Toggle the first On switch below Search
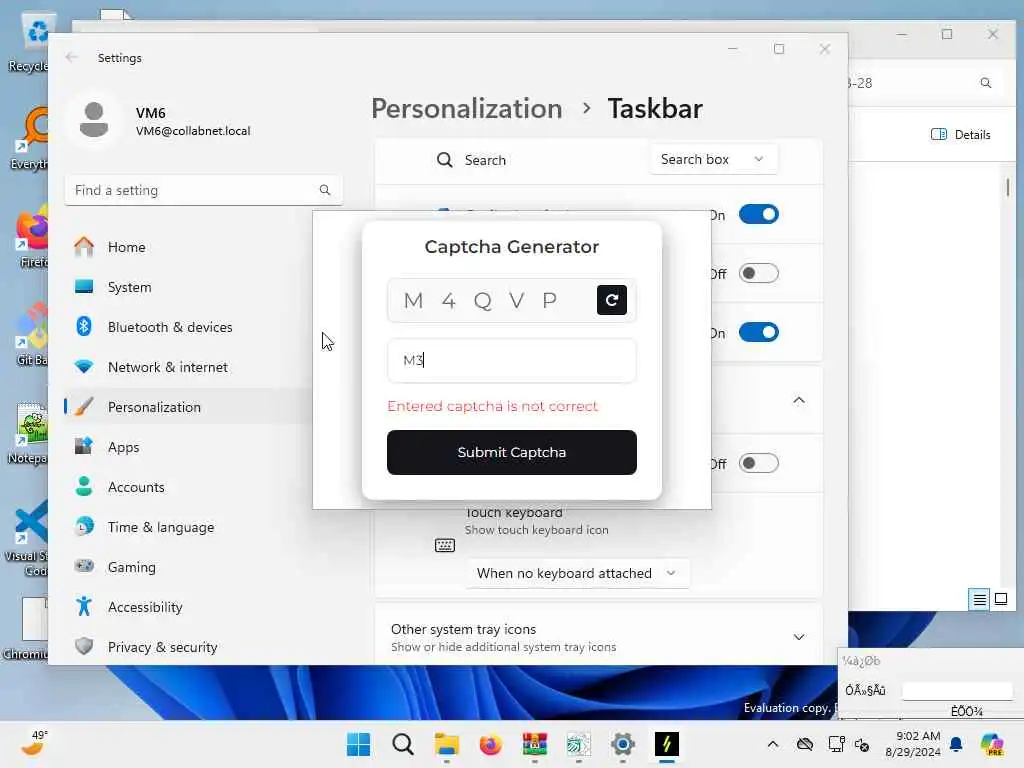The width and height of the screenshot is (1024, 768). point(758,214)
